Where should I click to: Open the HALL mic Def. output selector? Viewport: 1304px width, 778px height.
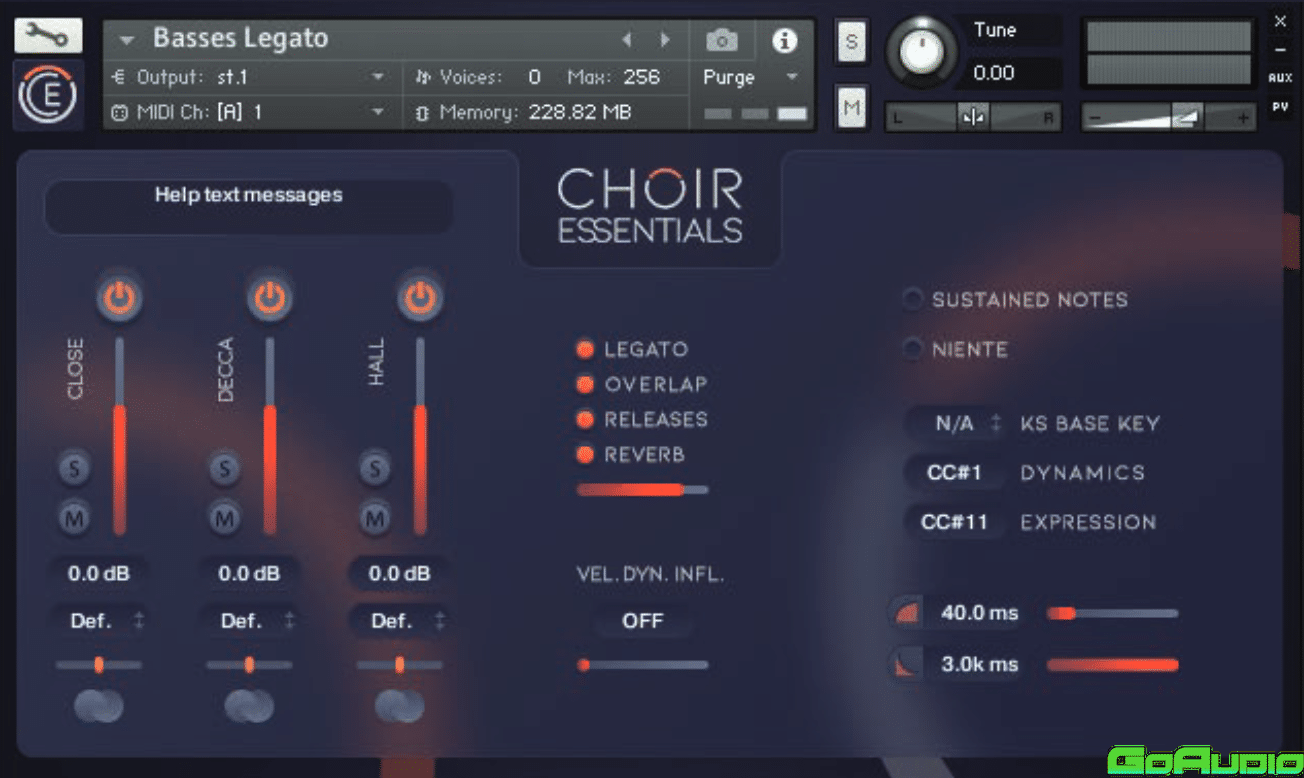point(400,621)
